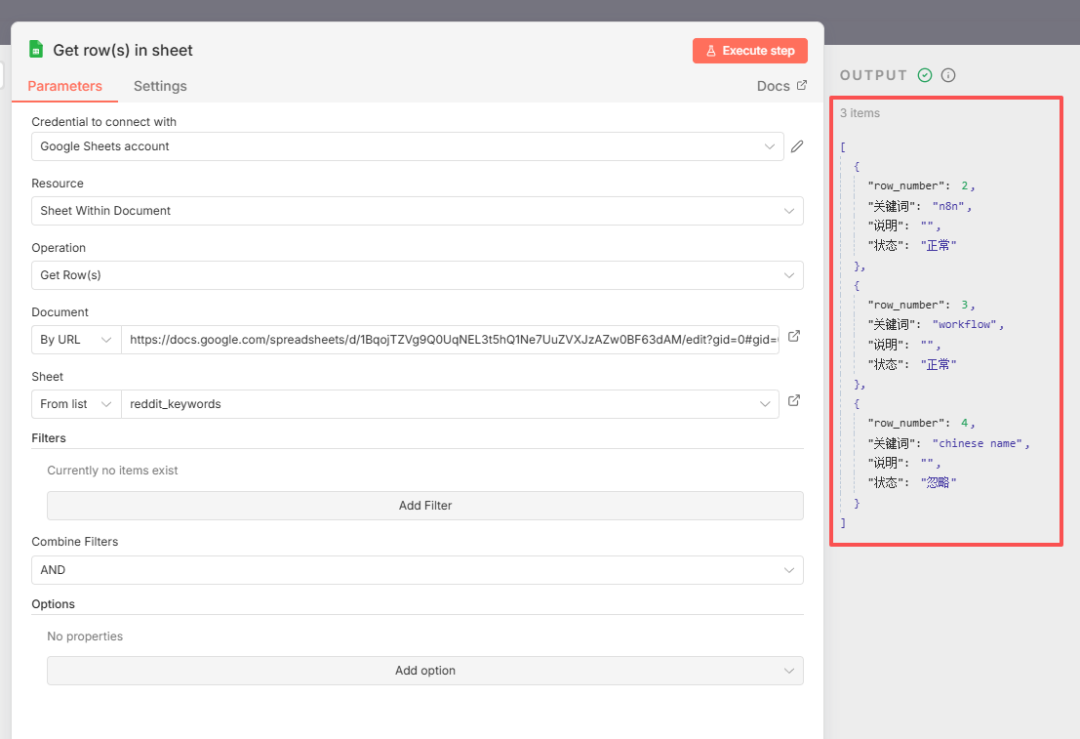1080x739 pixels.
Task: Select the Parameters tab
Action: click(65, 86)
